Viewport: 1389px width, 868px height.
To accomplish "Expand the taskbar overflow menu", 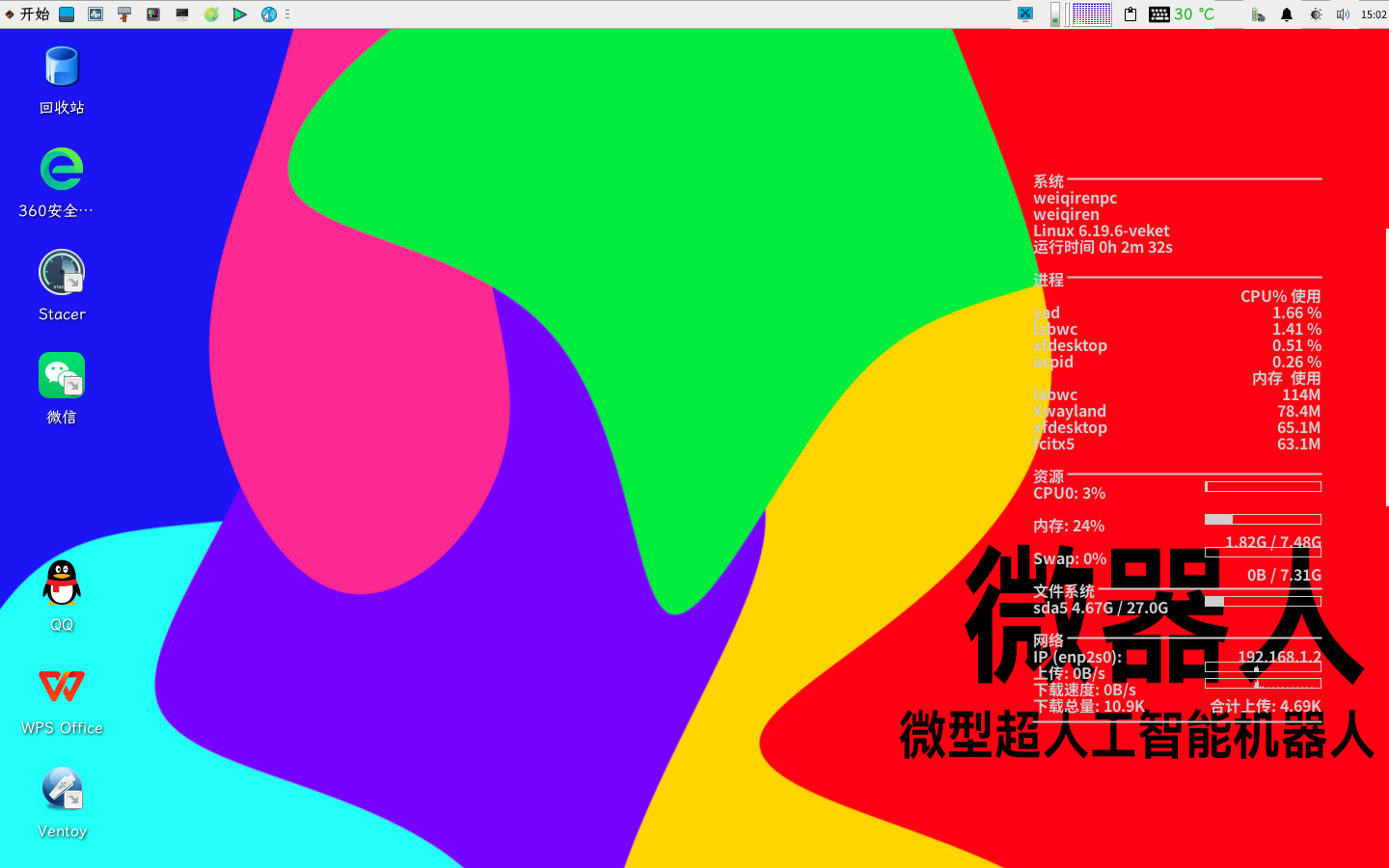I will 286,14.
